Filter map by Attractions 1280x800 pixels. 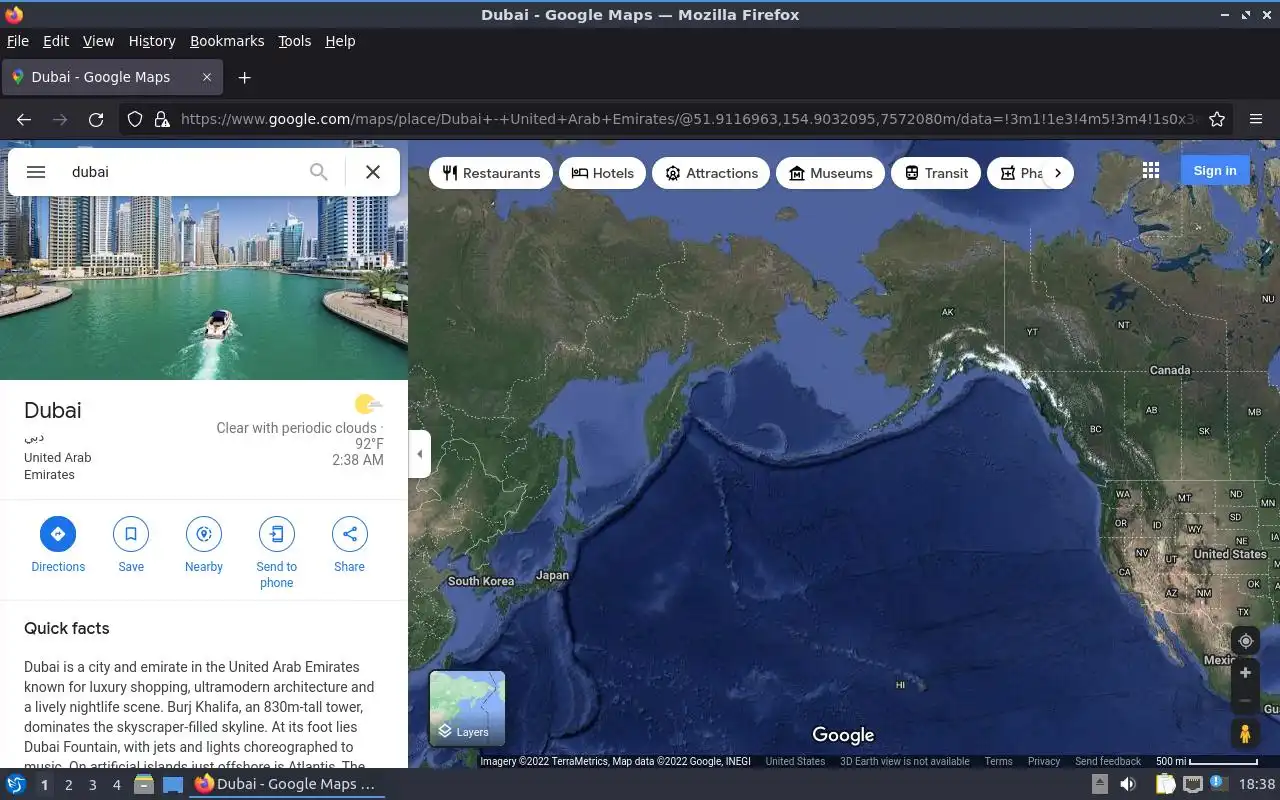[x=711, y=173]
